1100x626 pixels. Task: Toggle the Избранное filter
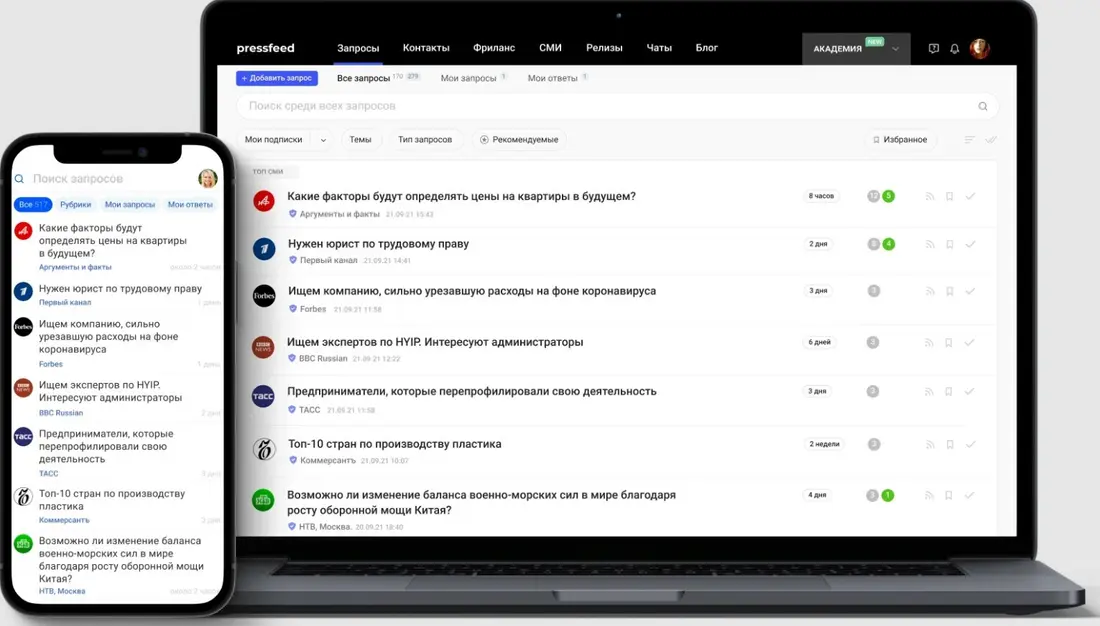tap(900, 140)
